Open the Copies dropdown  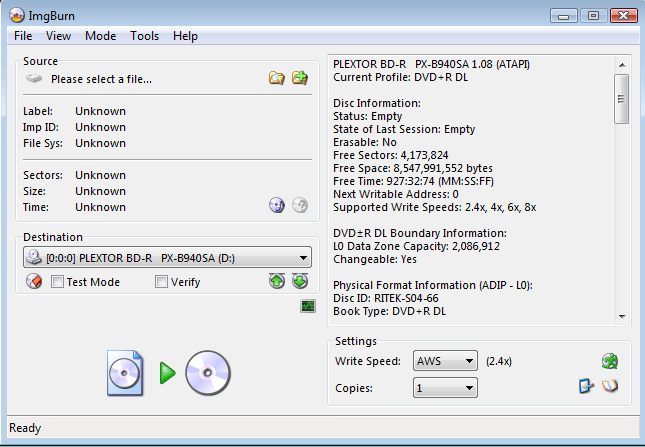445,388
